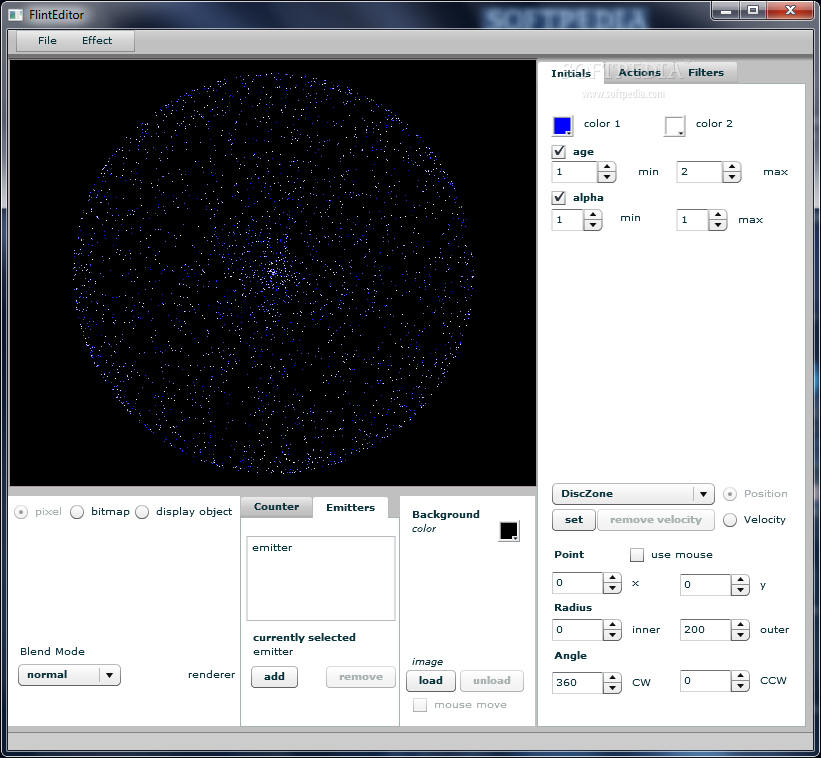Uncheck the age checkbox

[559, 151]
